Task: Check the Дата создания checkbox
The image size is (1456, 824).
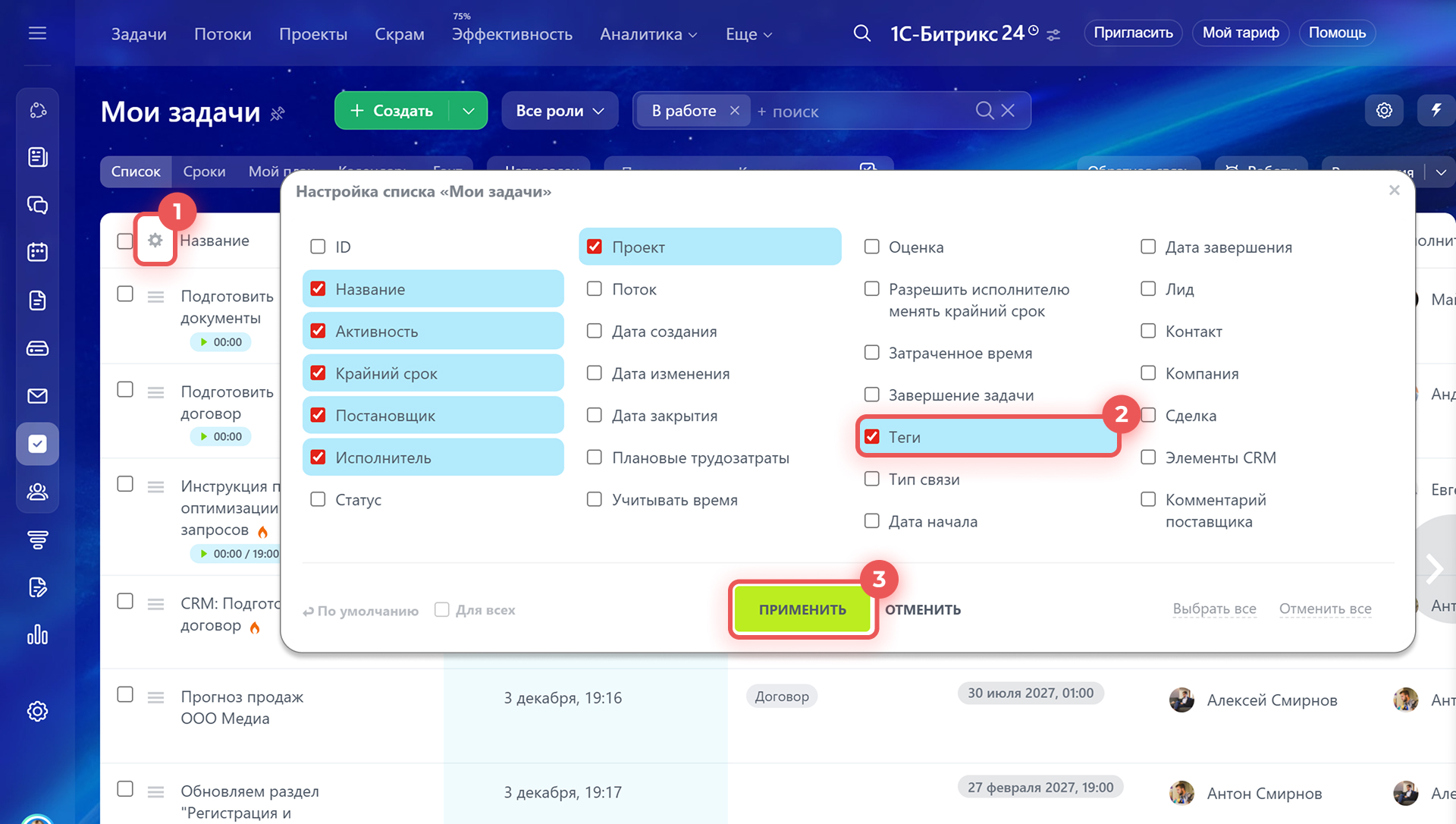Action: point(595,331)
